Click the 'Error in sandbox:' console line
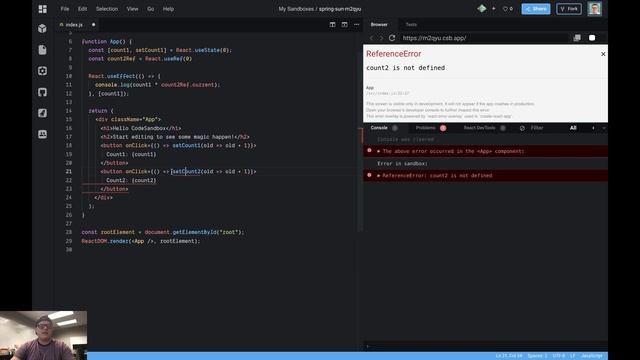Screen dimensions: 640x360 (x=402, y=163)
